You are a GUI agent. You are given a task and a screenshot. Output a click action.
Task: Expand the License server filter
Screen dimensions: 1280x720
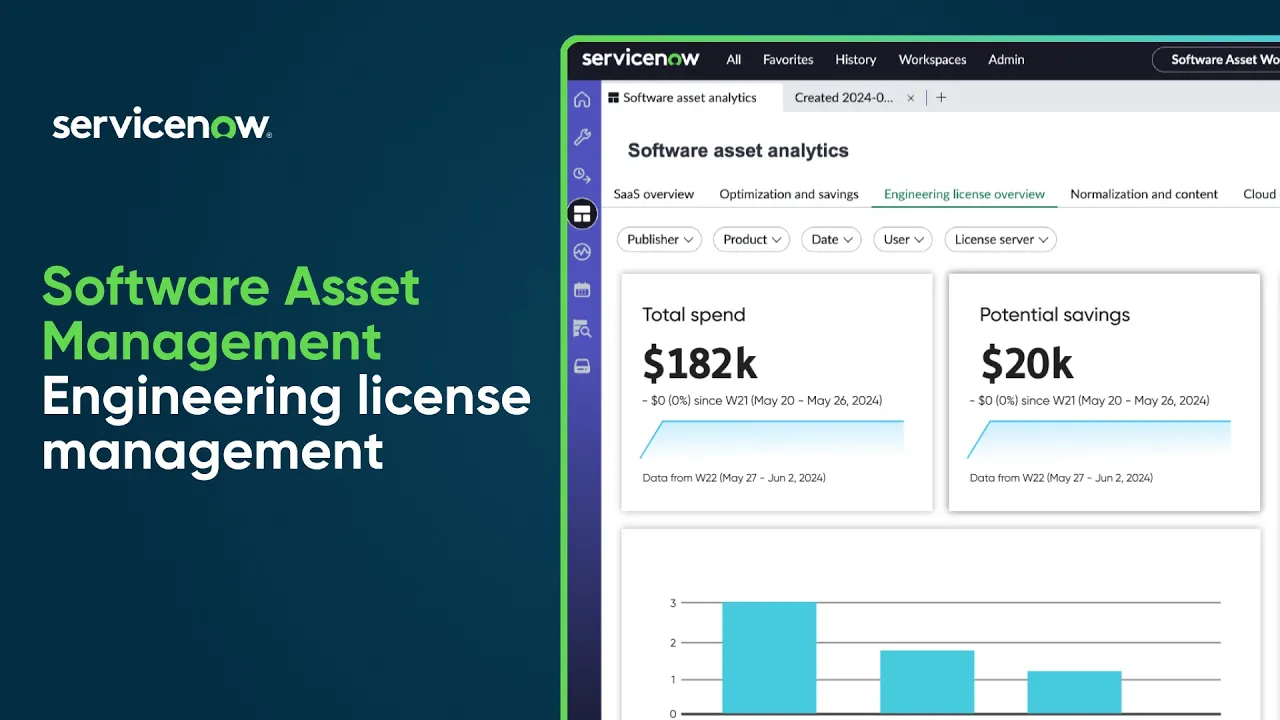[x=1000, y=239]
